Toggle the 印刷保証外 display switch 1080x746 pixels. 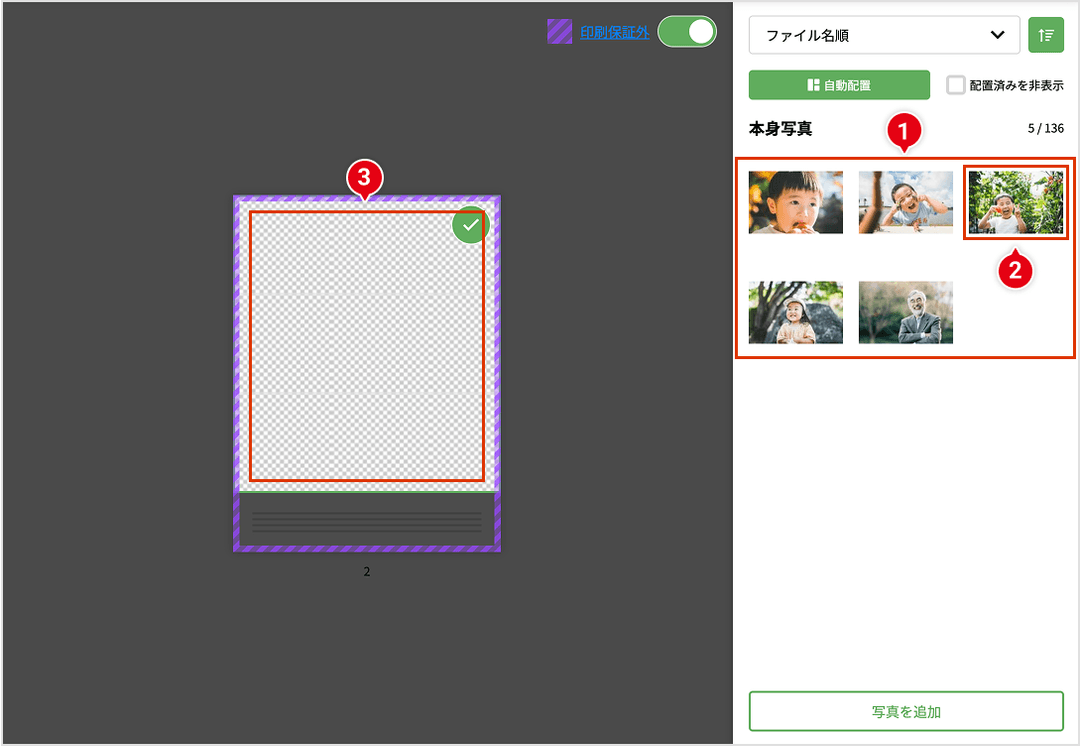(x=687, y=32)
